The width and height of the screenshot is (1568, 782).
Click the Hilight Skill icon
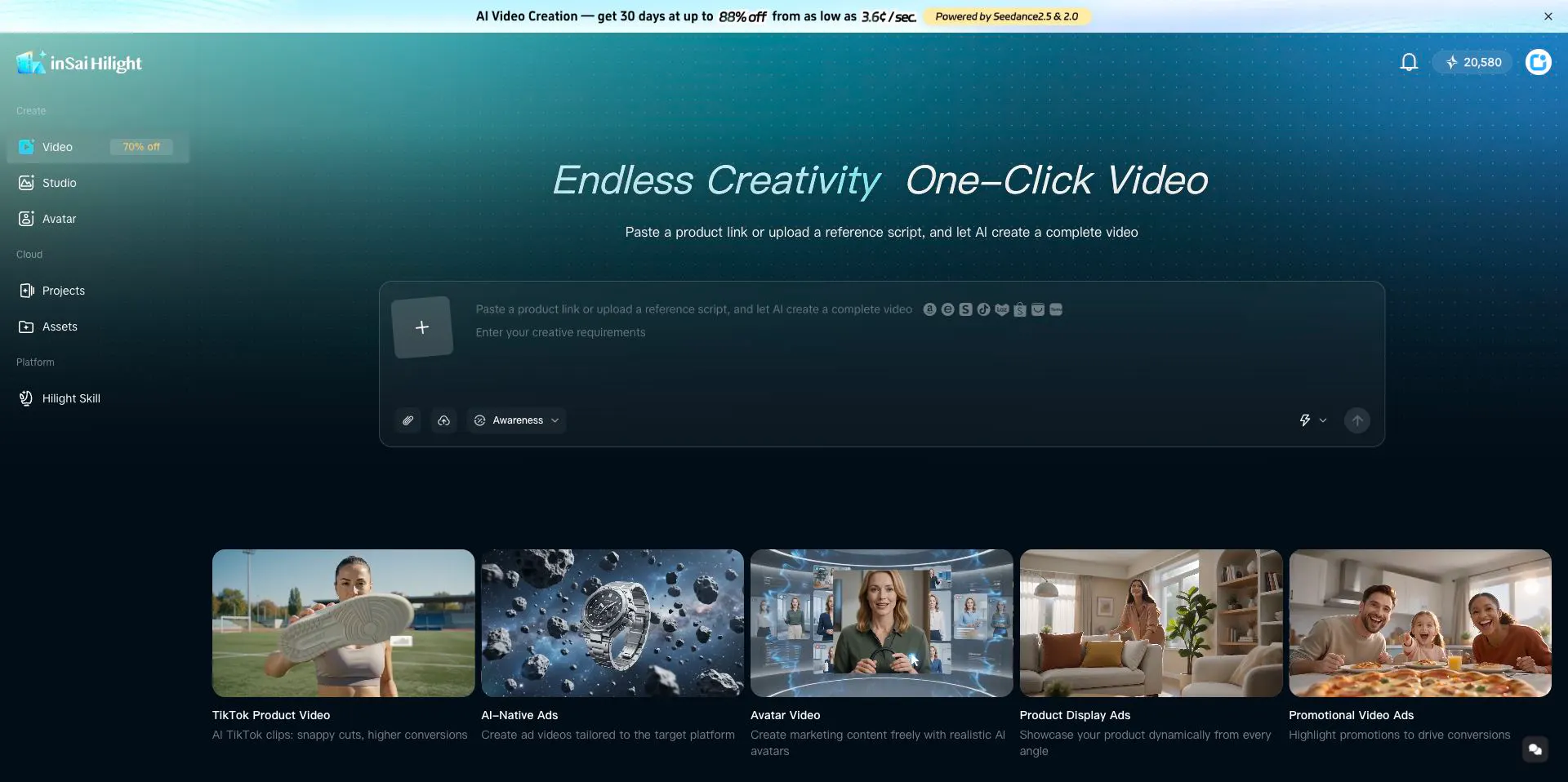pos(26,398)
